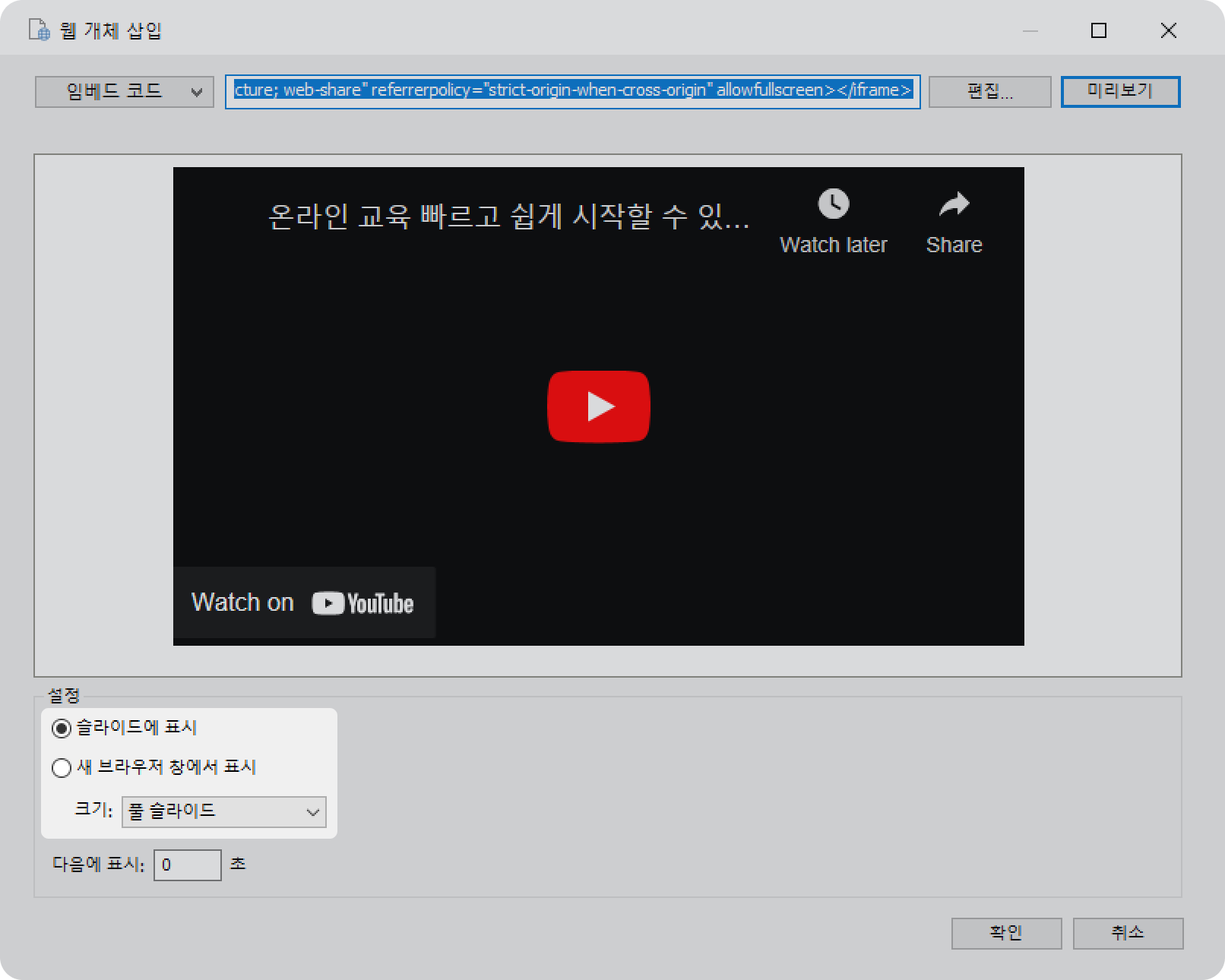This screenshot has width=1225, height=980.
Task: Play the embedded YouTube video preview
Action: pos(599,406)
